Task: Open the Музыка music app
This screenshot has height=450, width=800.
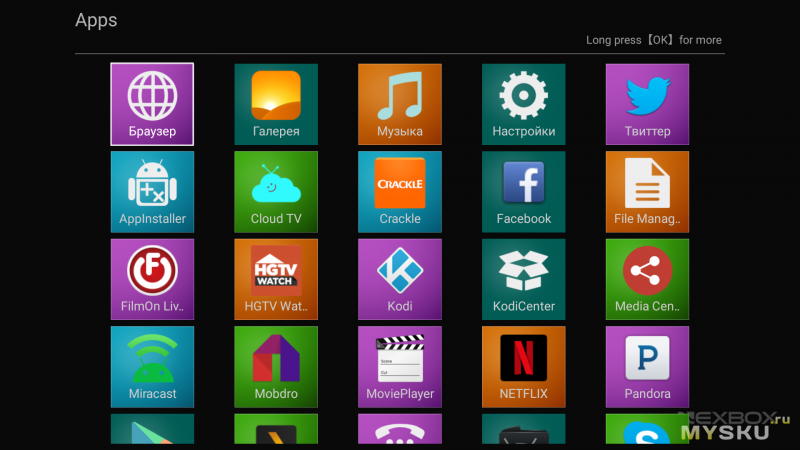Action: tap(400, 104)
